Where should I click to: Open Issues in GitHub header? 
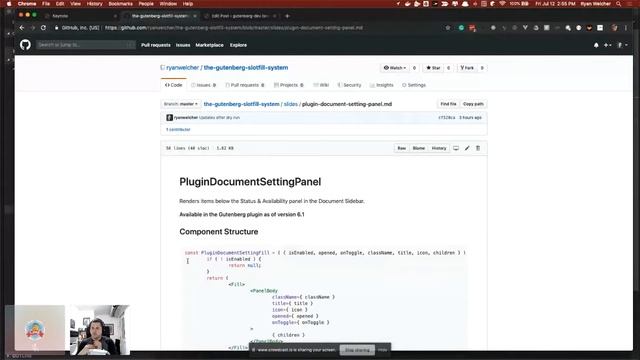pos(183,45)
